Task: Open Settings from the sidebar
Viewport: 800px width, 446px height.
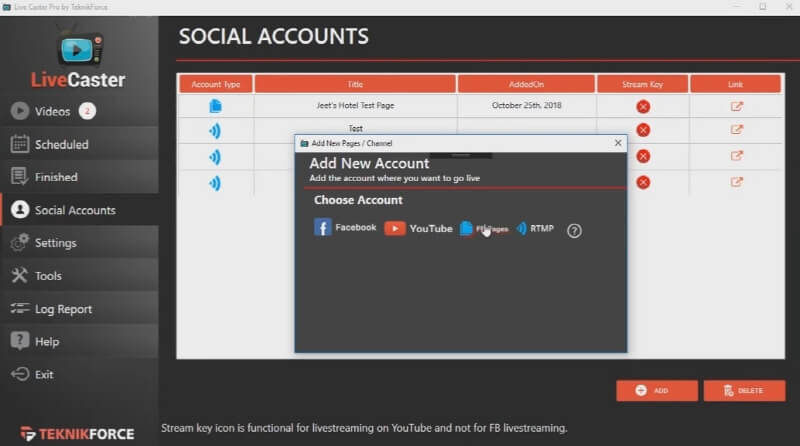Action: coord(79,243)
